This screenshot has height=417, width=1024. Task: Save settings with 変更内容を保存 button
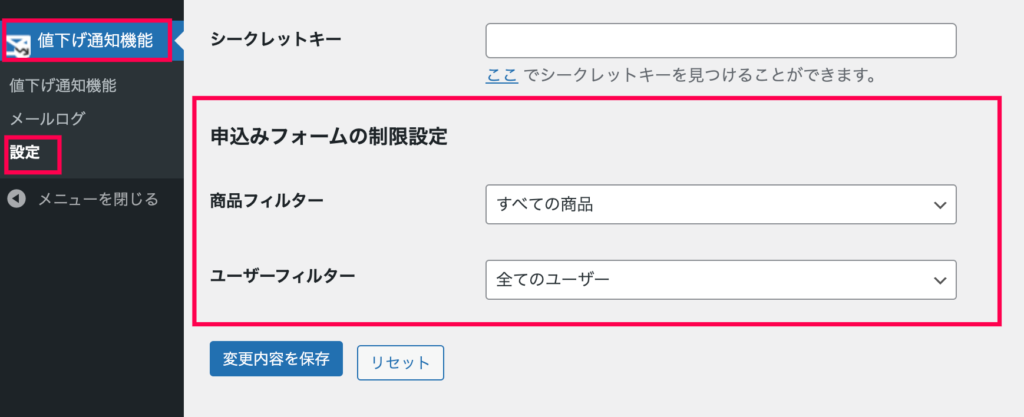[x=276, y=359]
